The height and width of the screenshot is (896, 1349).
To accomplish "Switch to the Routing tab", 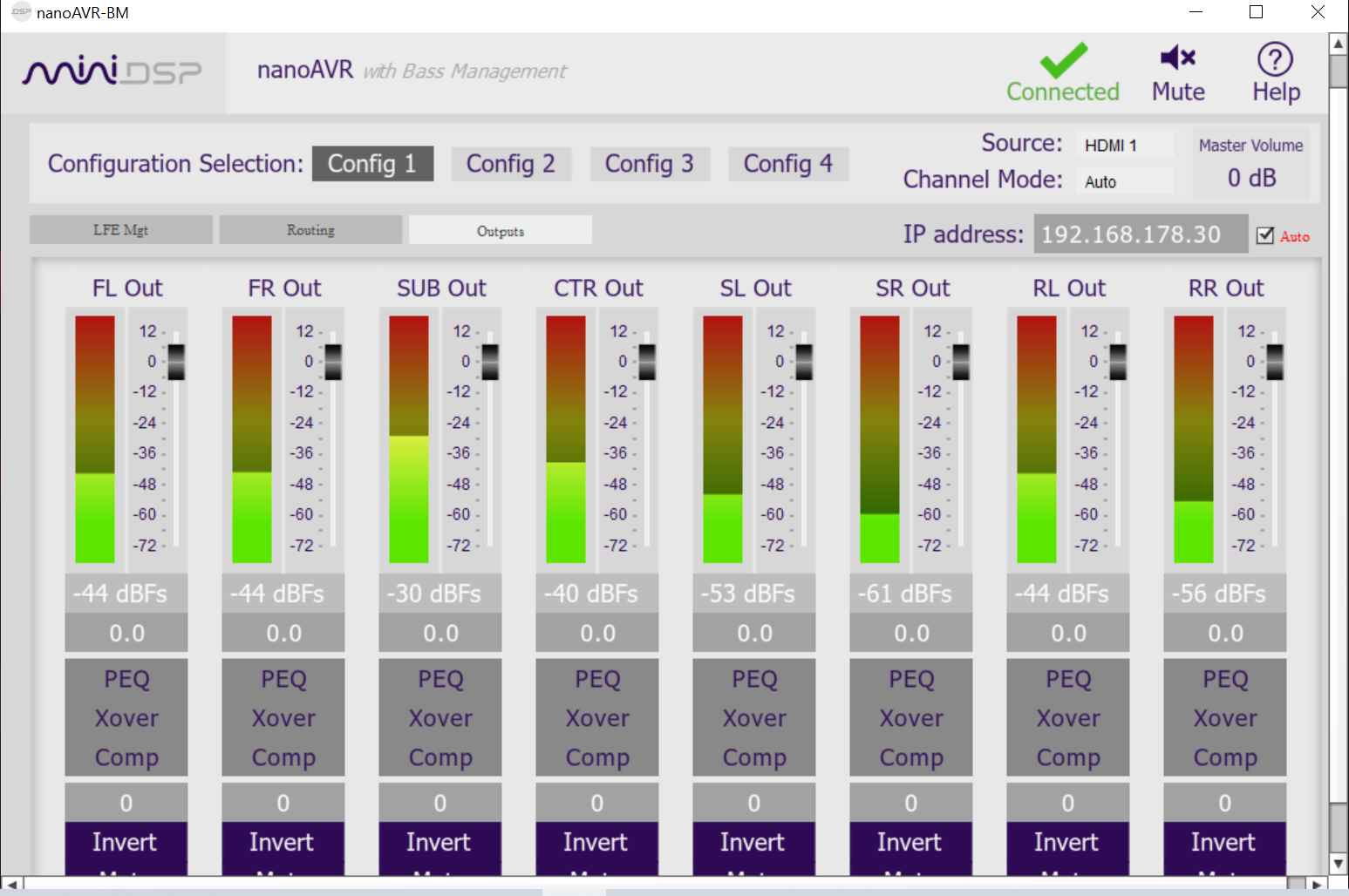I will [310, 230].
